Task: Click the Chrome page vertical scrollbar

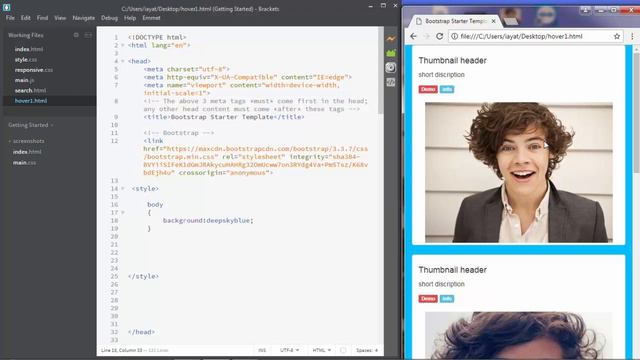Action: (636, 112)
